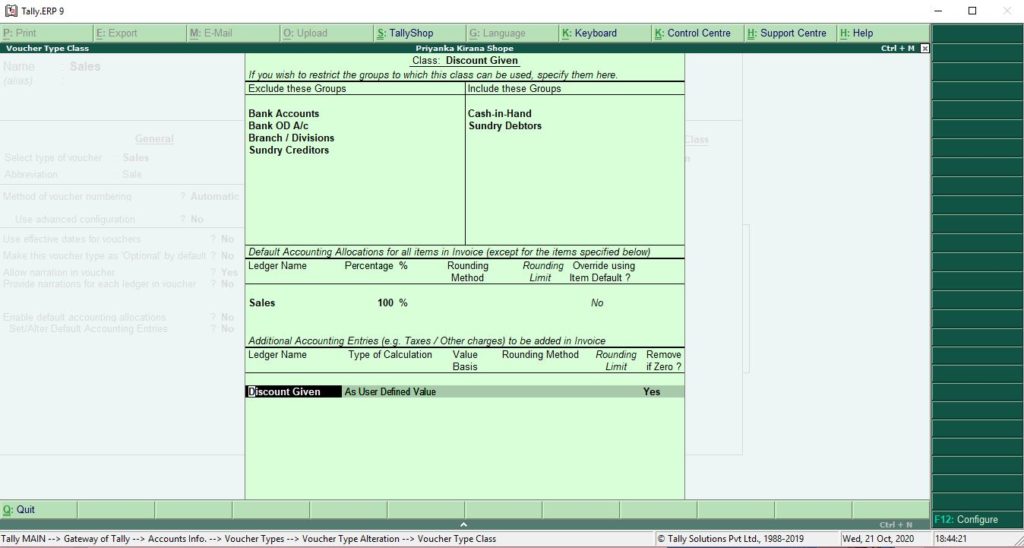Open Control Centre
Viewport: 1024px width, 548px height.
coord(693,33)
